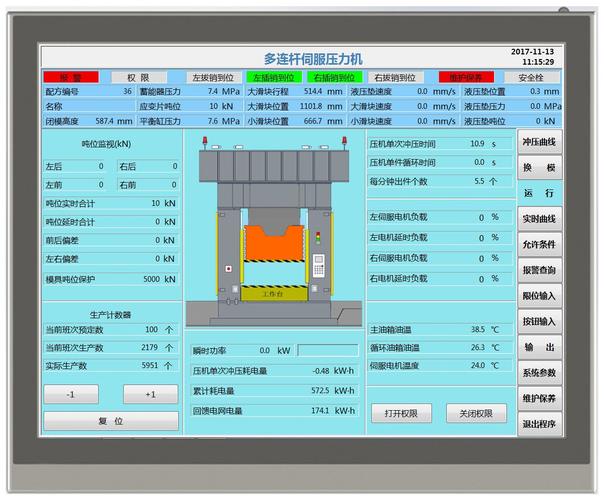Viewport: 604px width, 500px height.
Task: Decrease production count with -1 button
Action: [71, 394]
